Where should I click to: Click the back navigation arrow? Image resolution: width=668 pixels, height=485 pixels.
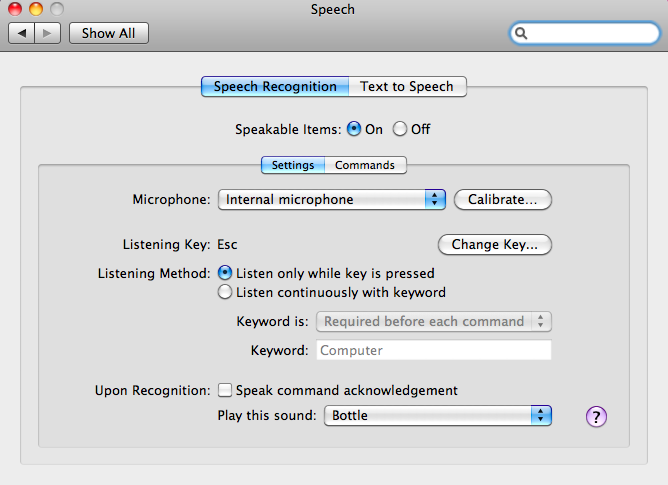(22, 33)
